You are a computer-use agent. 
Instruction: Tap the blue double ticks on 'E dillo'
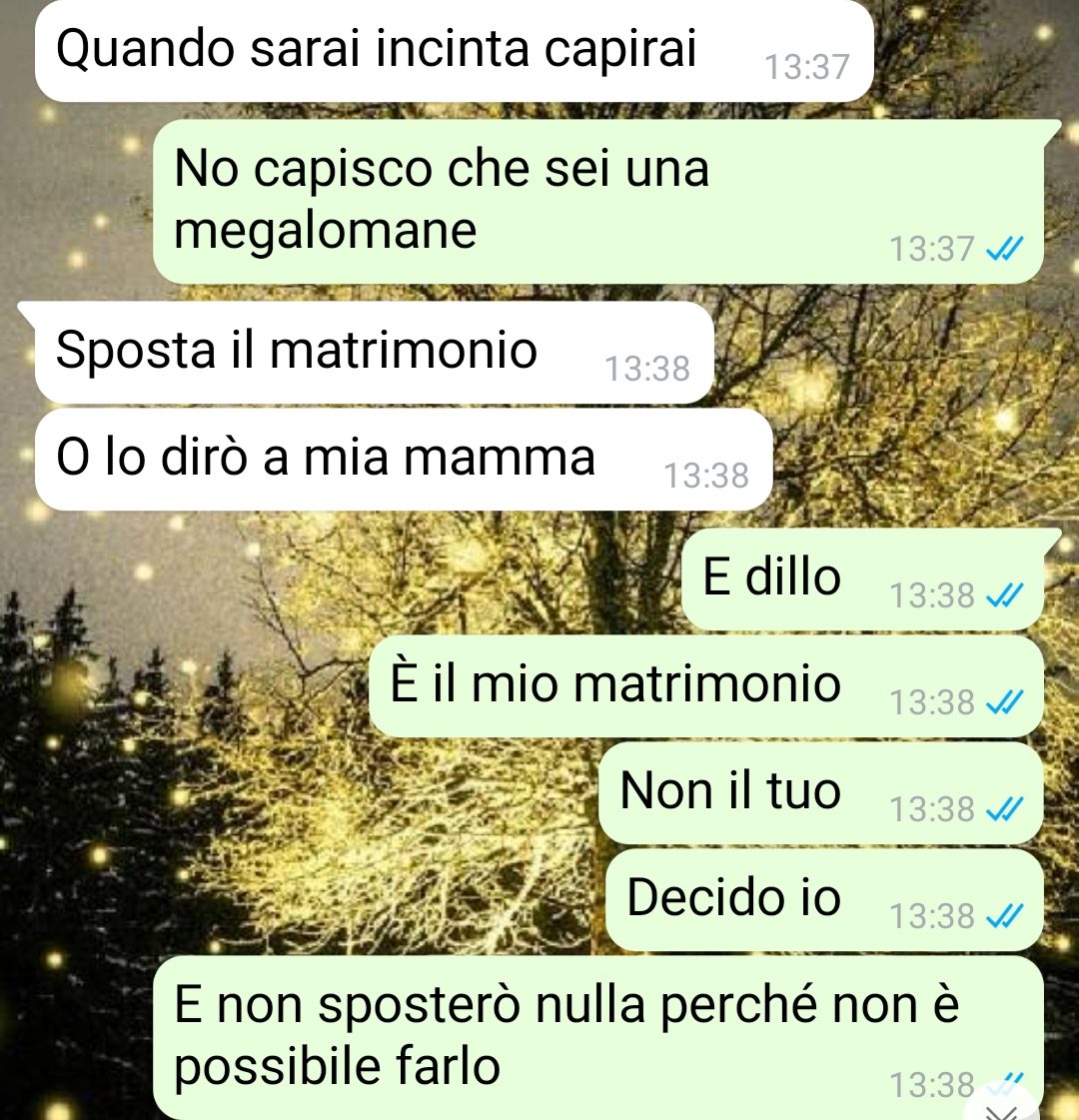1004,594
